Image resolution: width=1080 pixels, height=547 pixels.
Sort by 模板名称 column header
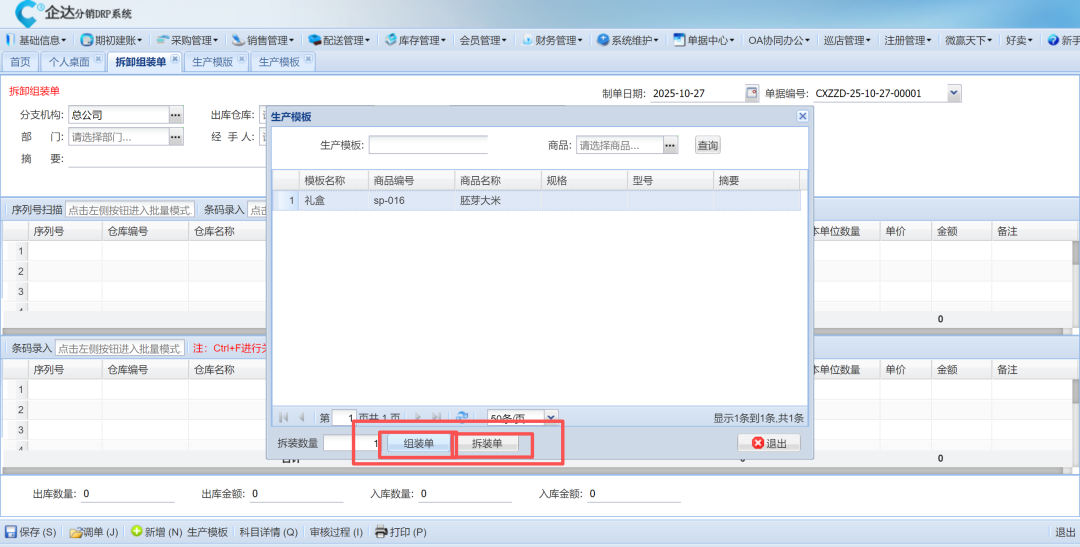333,180
